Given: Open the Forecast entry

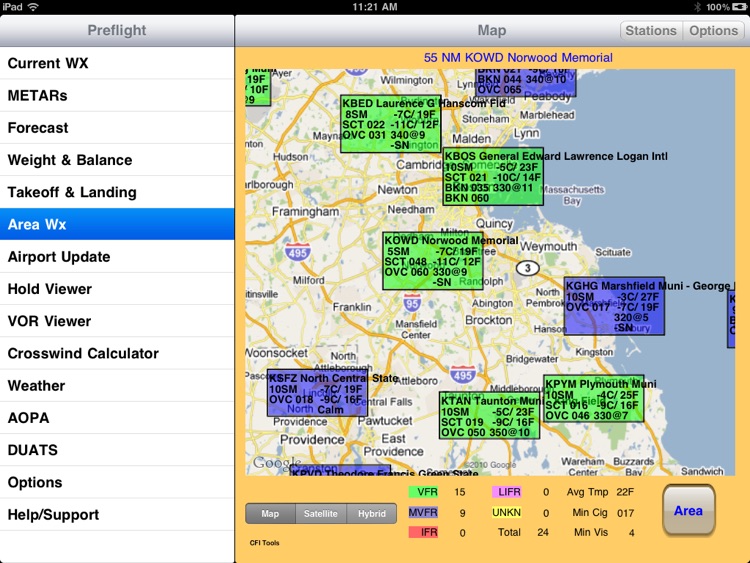Looking at the screenshot, I should click(x=117, y=128).
